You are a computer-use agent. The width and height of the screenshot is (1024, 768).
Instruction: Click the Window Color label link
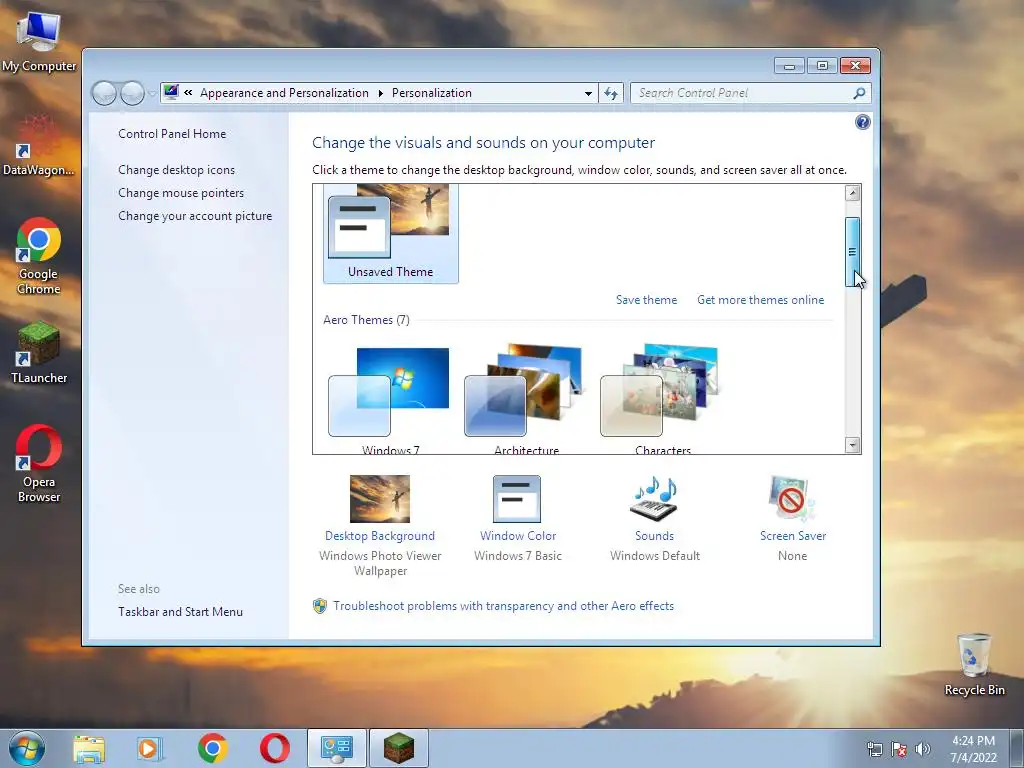coord(518,536)
